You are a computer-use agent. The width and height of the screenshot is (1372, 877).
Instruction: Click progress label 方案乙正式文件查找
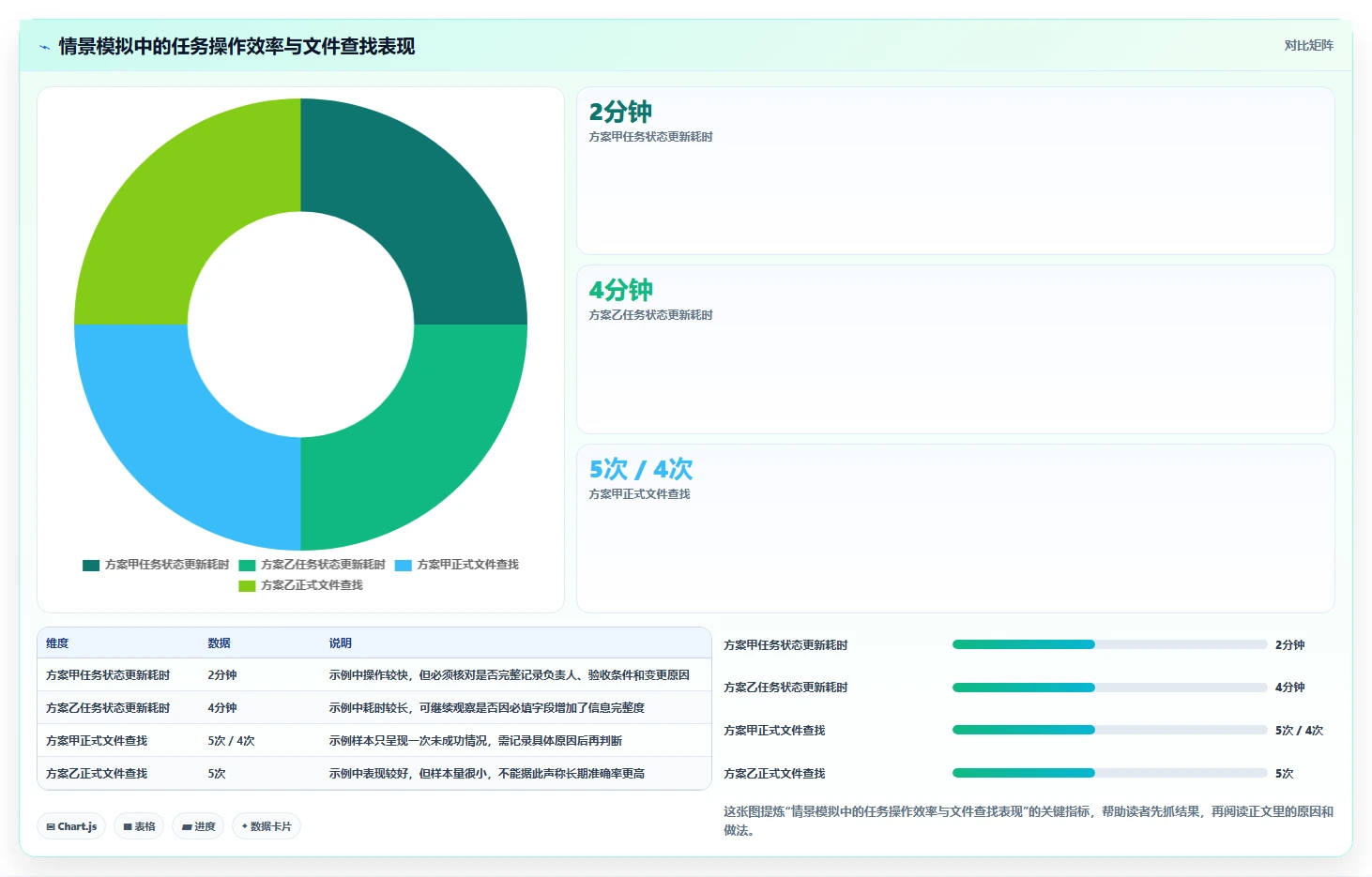click(774, 774)
